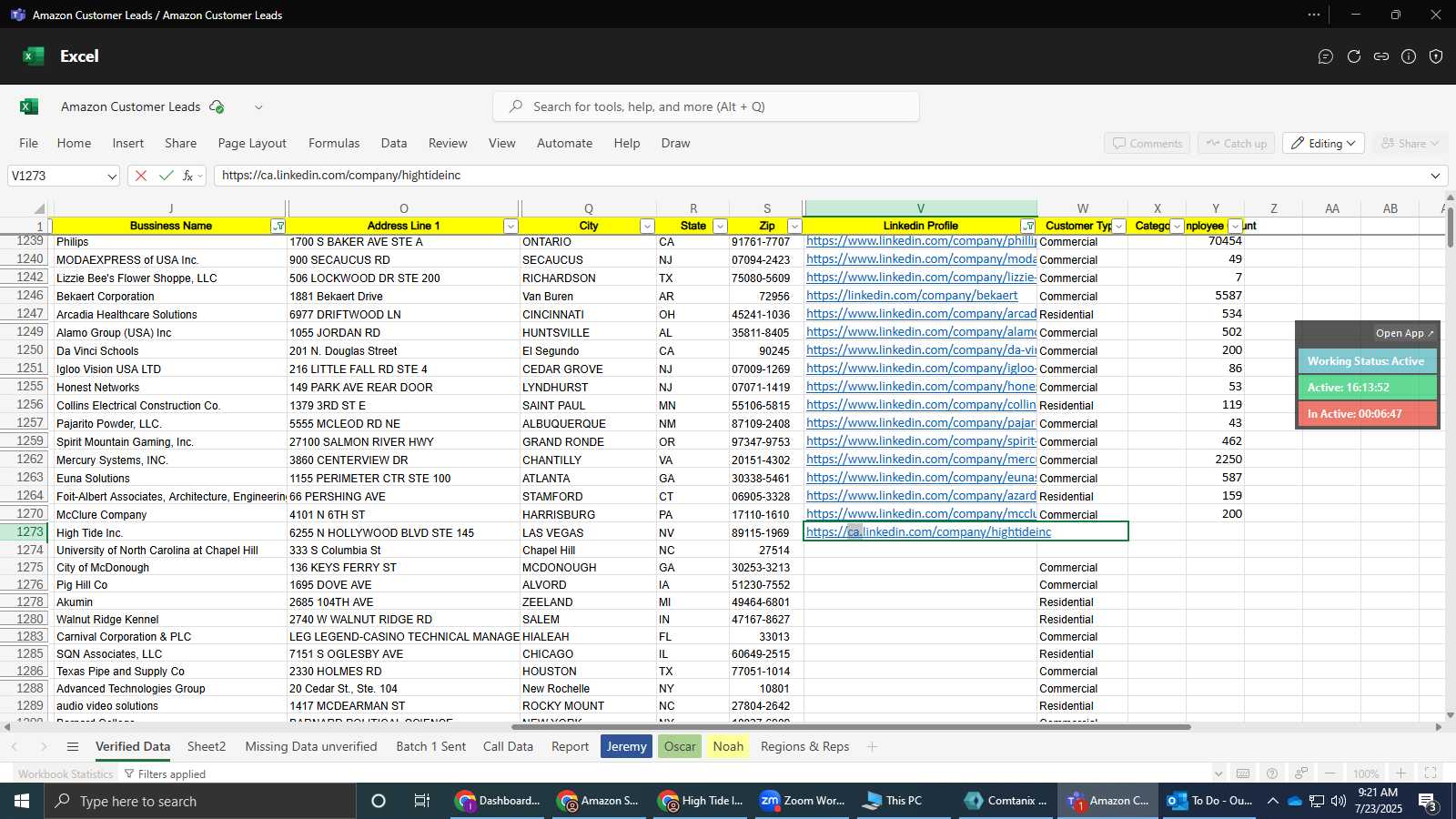The height and width of the screenshot is (819, 1456).
Task: Open the Formulas ribbon tab
Action: coord(334,144)
